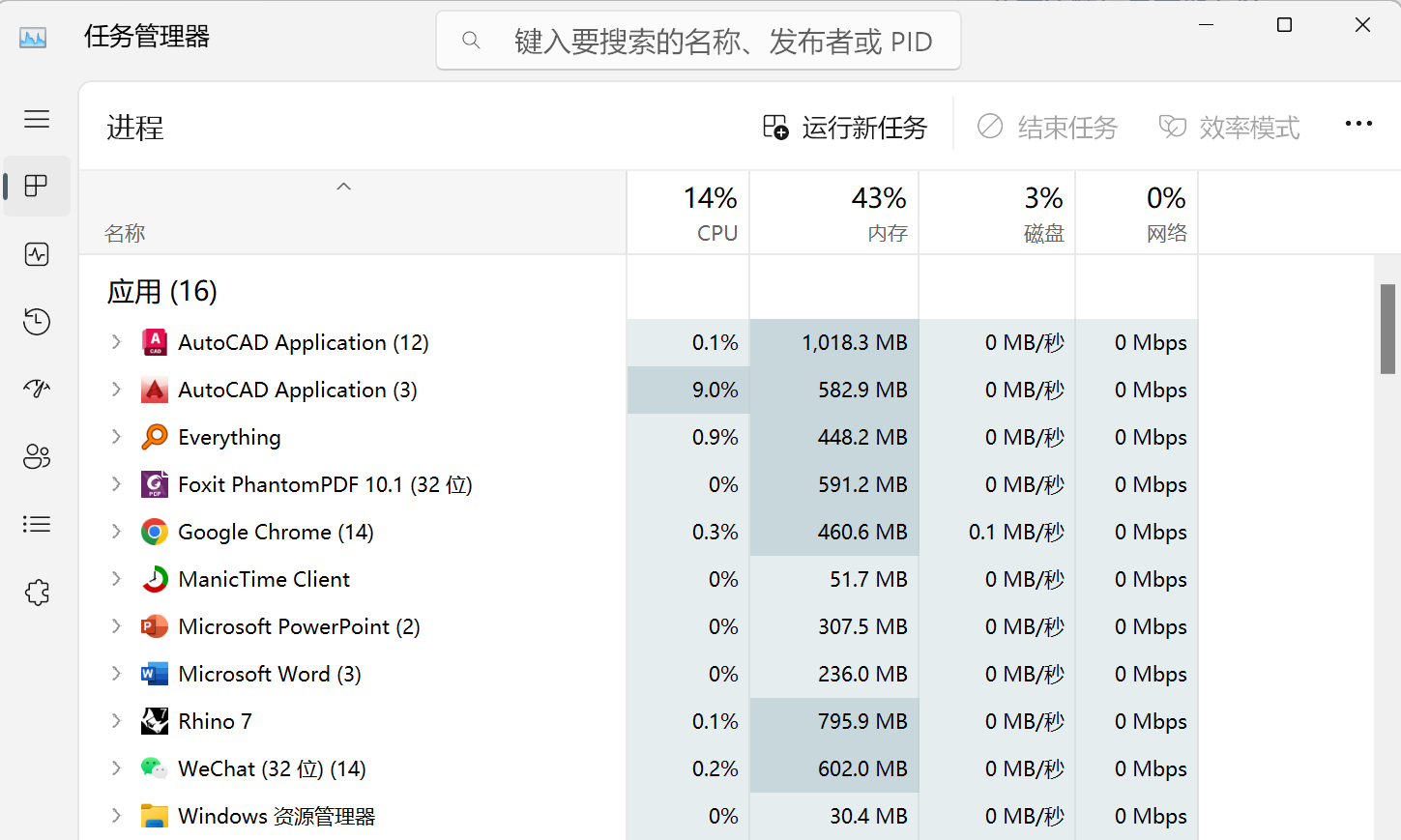Open the Details panel
The height and width of the screenshot is (840, 1401).
click(37, 524)
